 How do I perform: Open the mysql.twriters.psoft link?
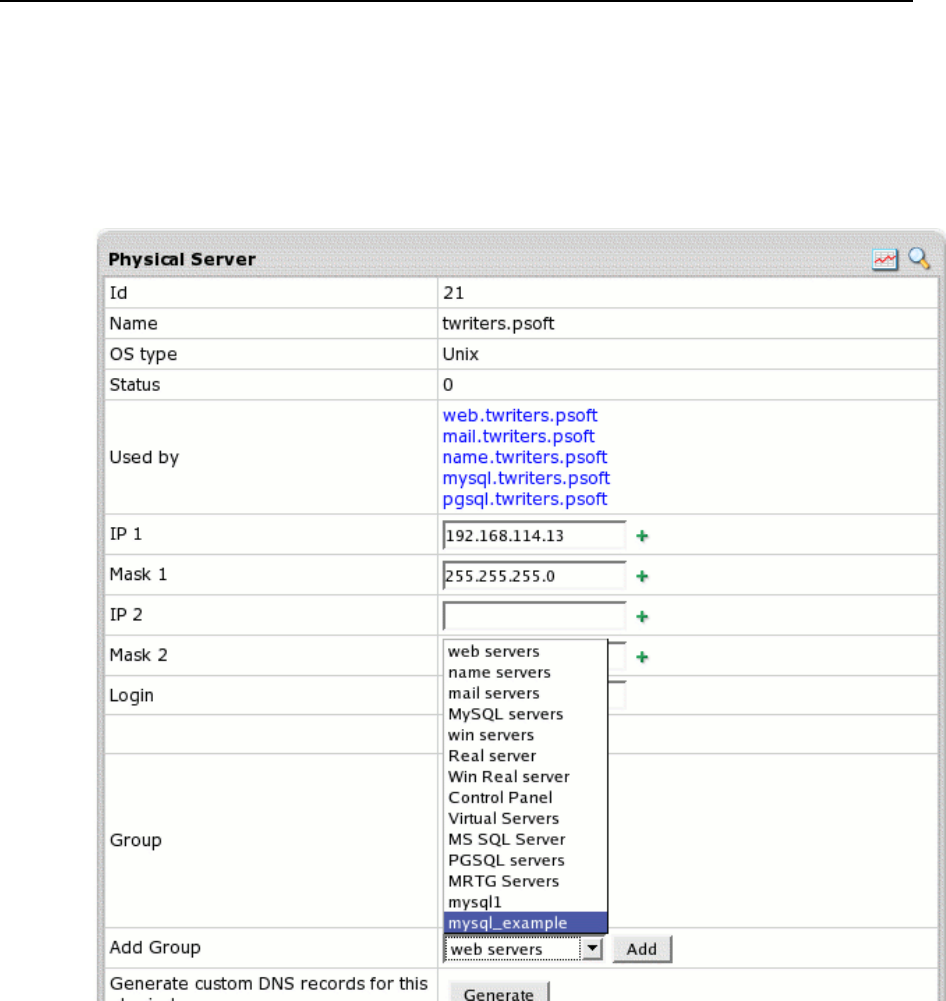(x=526, y=478)
